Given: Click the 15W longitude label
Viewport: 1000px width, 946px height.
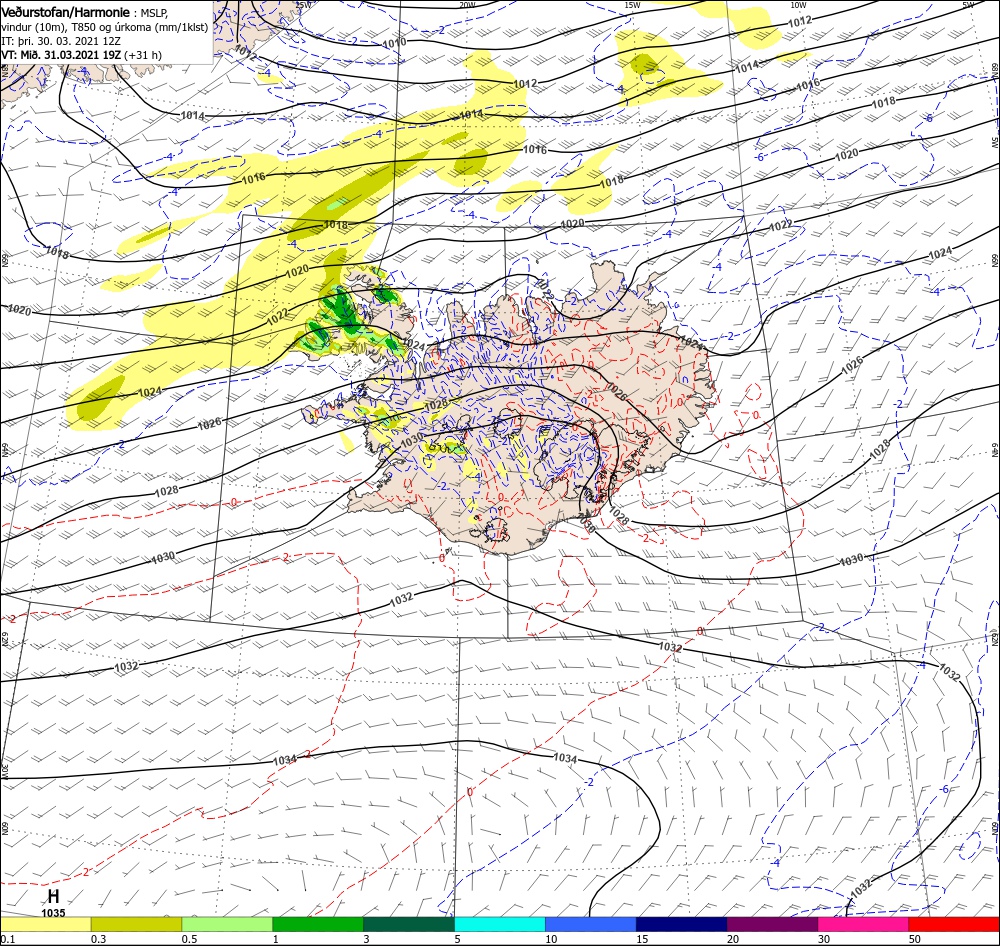Looking at the screenshot, I should (x=632, y=5).
